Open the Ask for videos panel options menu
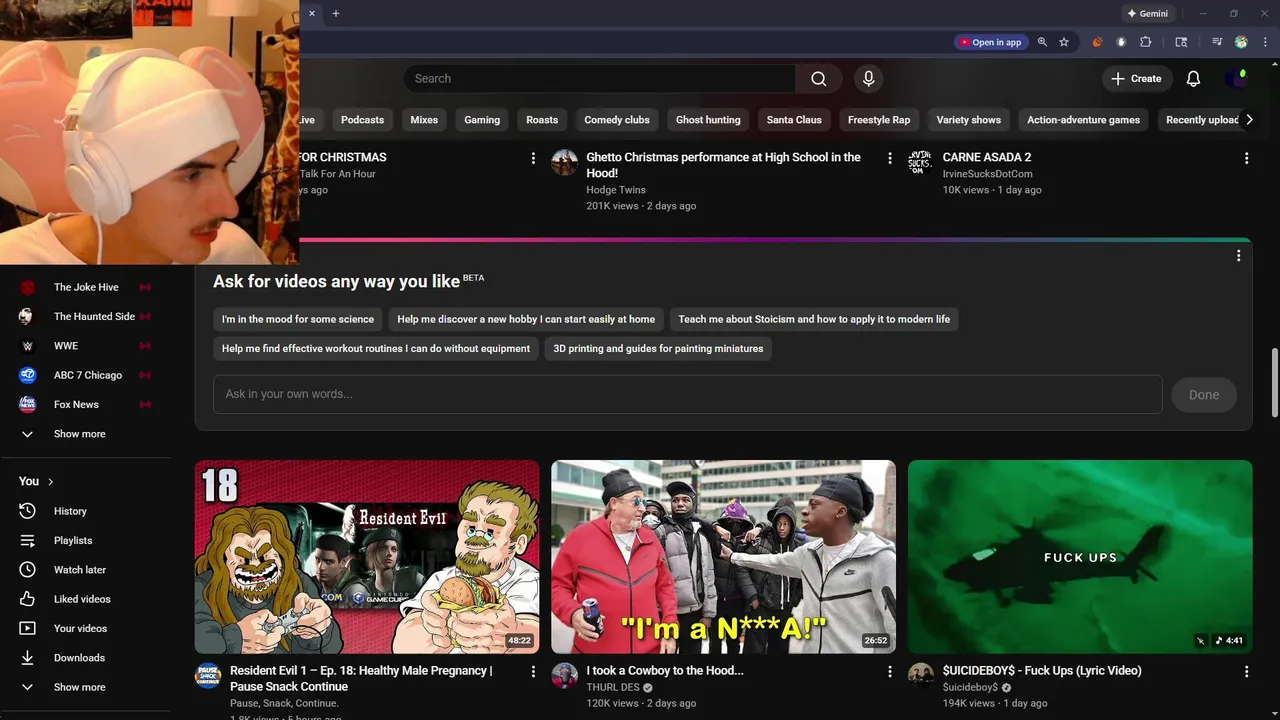 1238,256
